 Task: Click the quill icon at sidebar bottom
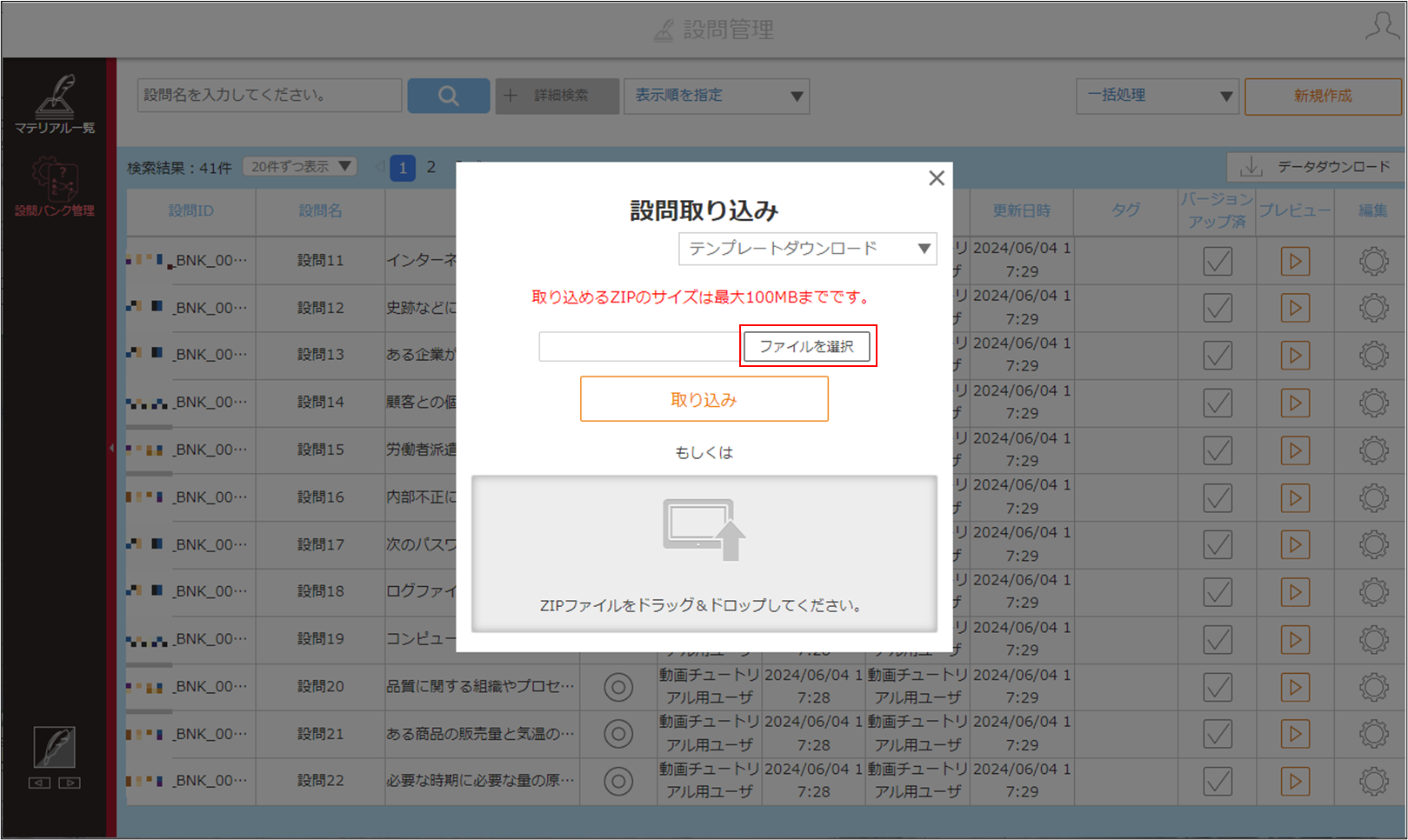[54, 747]
